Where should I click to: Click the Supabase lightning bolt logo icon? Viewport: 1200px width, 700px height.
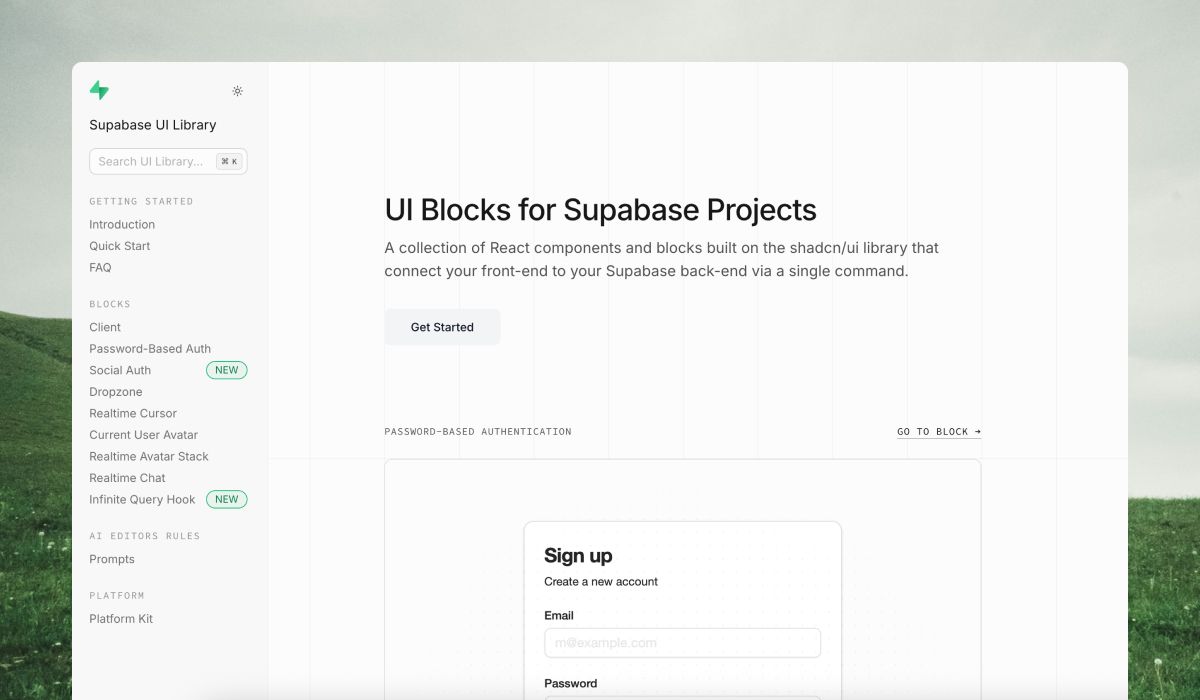point(99,90)
